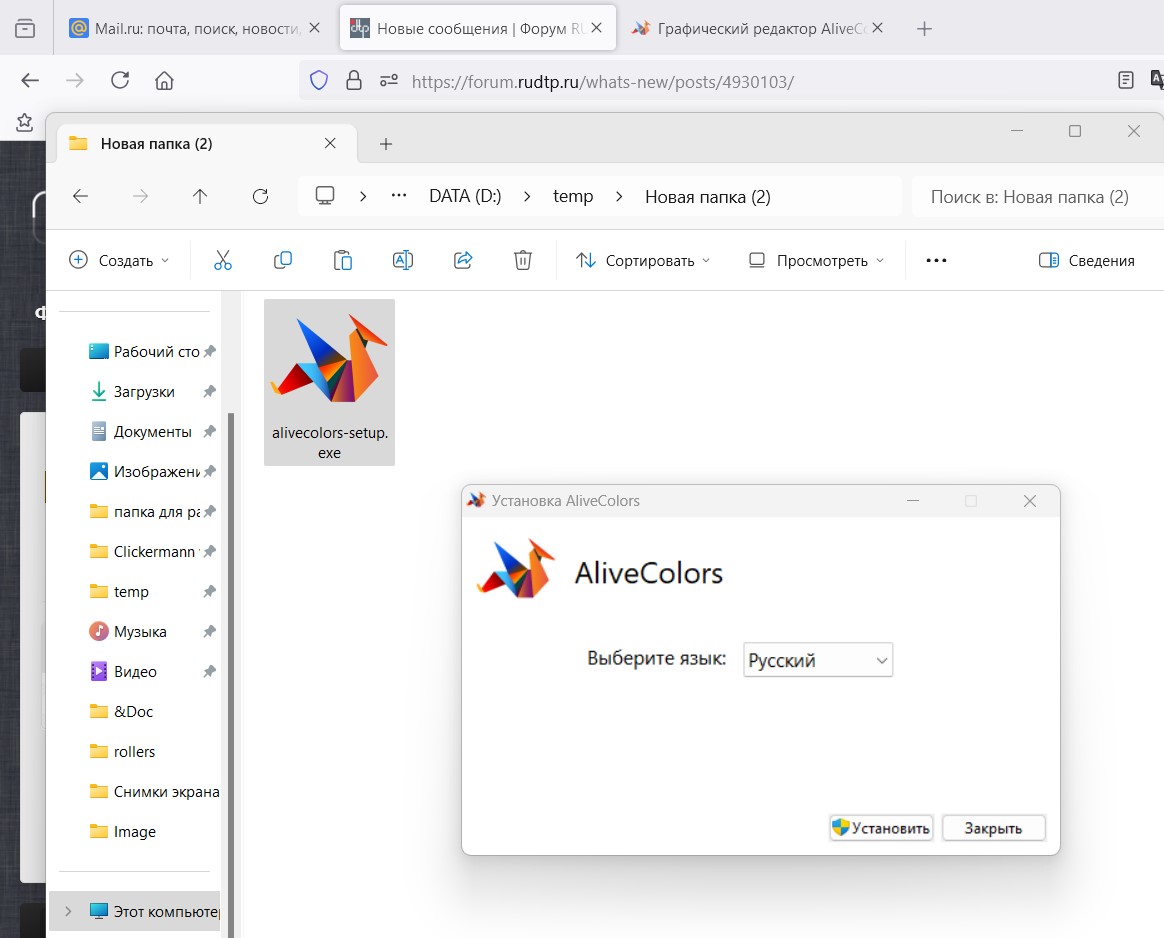Select the alivecolors-setup.exe file
This screenshot has height=938, width=1164.
coord(330,382)
